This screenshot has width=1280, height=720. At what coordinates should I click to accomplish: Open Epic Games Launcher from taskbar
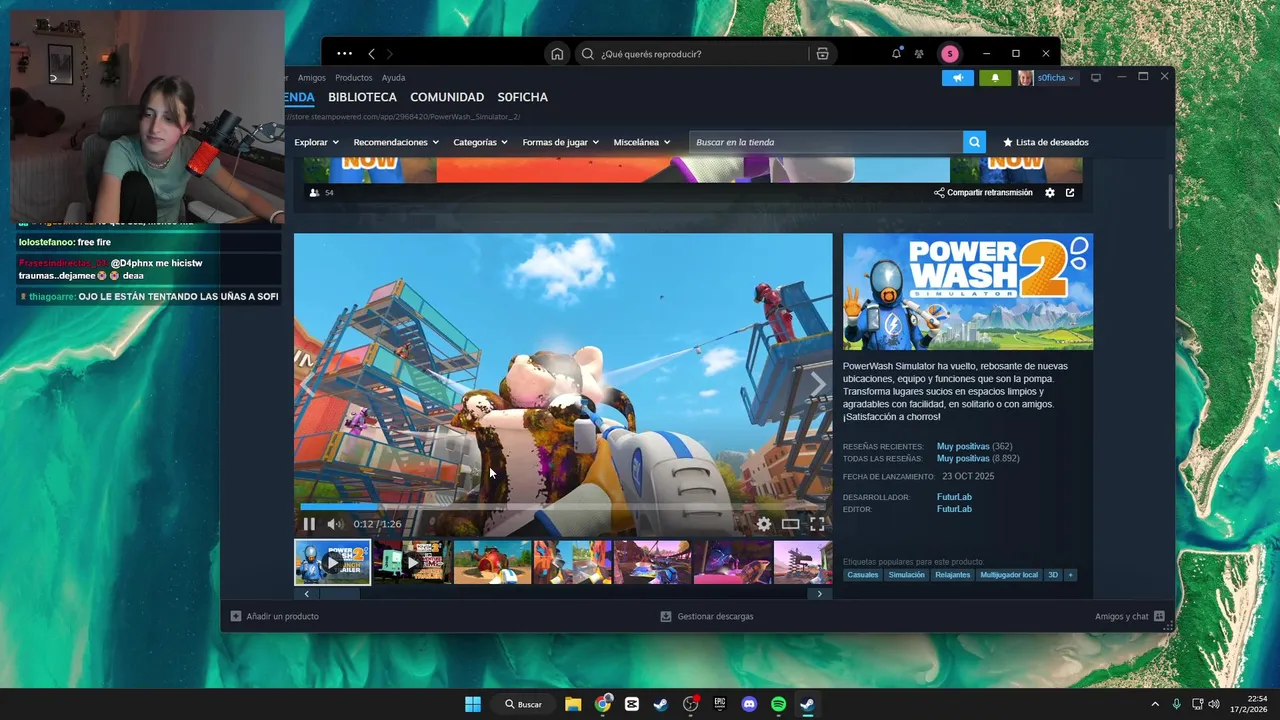coord(720,704)
